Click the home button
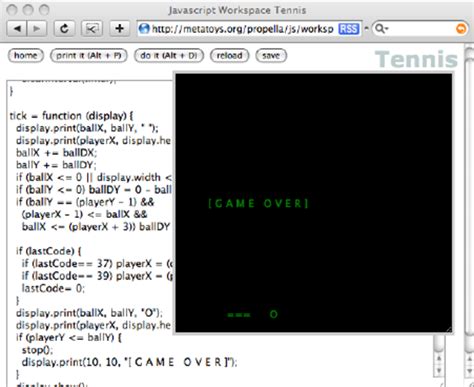 point(26,55)
